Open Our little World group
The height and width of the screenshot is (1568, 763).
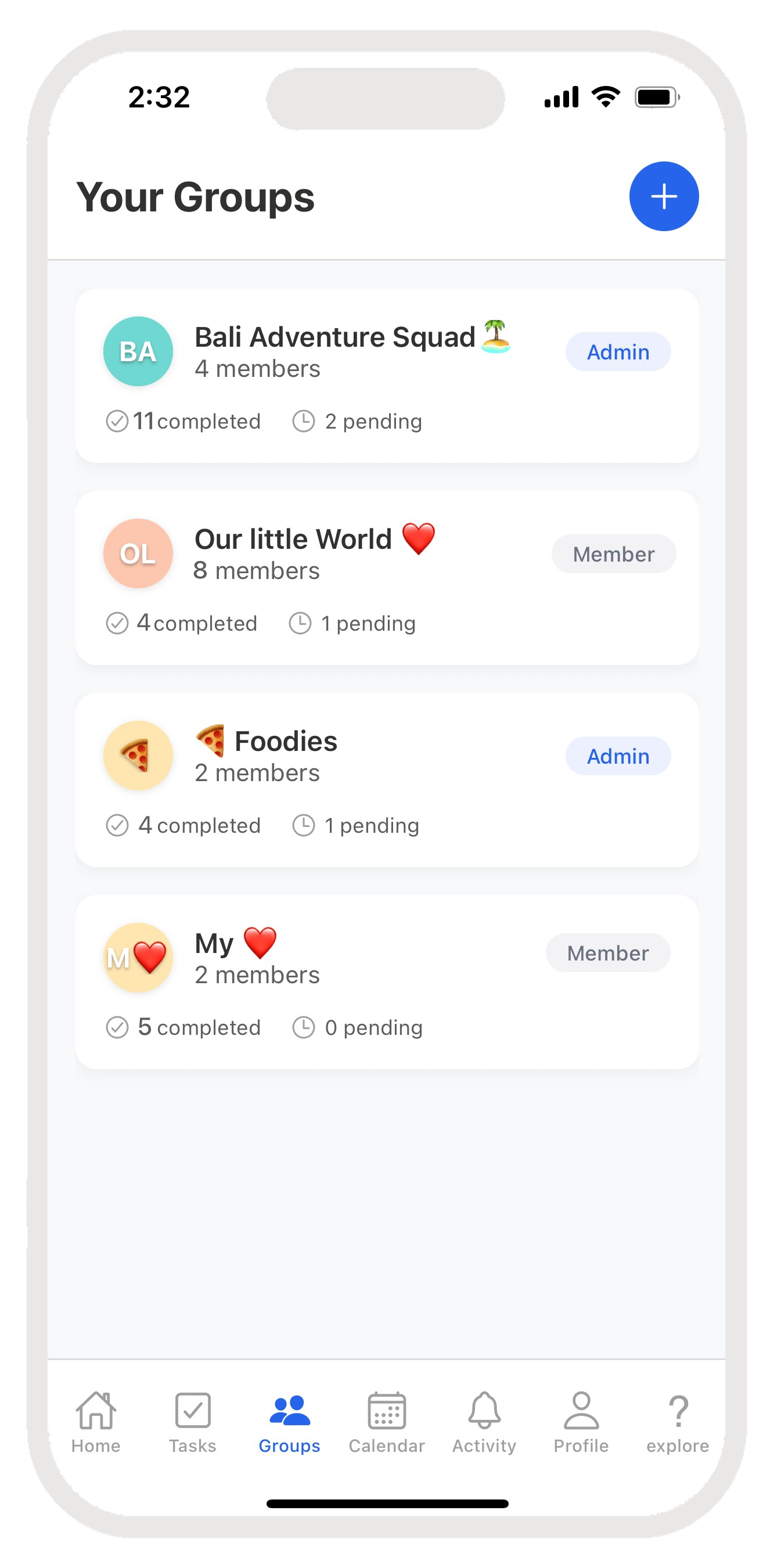click(293, 540)
